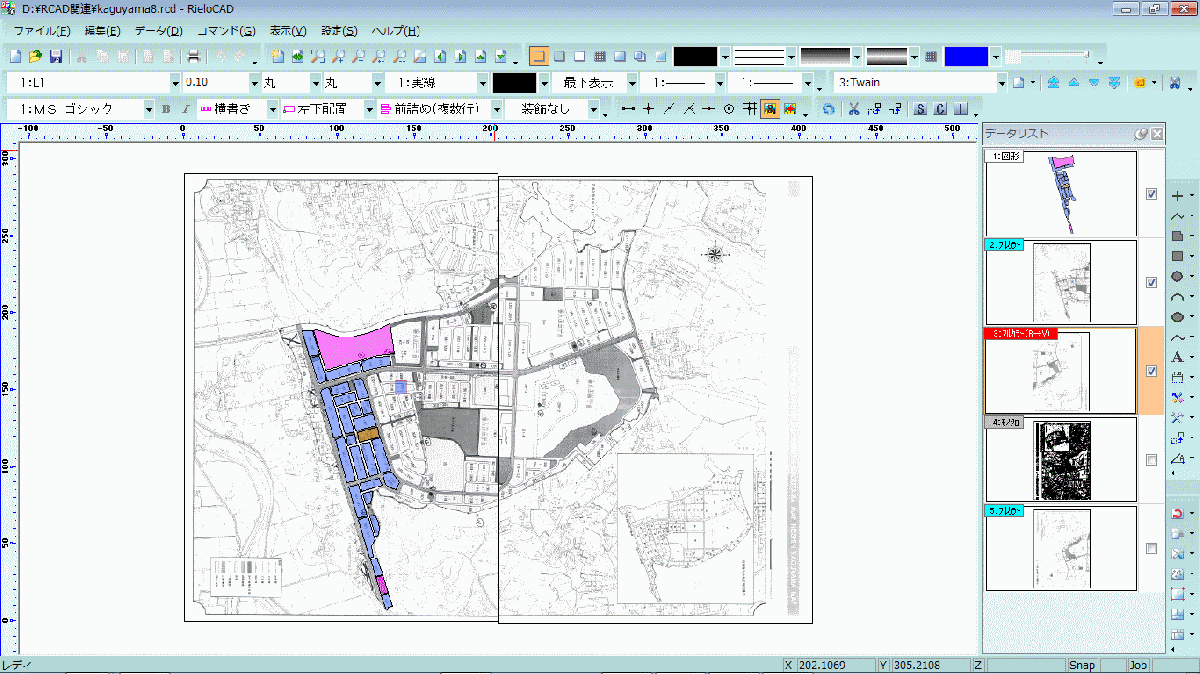Click the Italic text button
This screenshot has width=1200, height=674.
[185, 109]
